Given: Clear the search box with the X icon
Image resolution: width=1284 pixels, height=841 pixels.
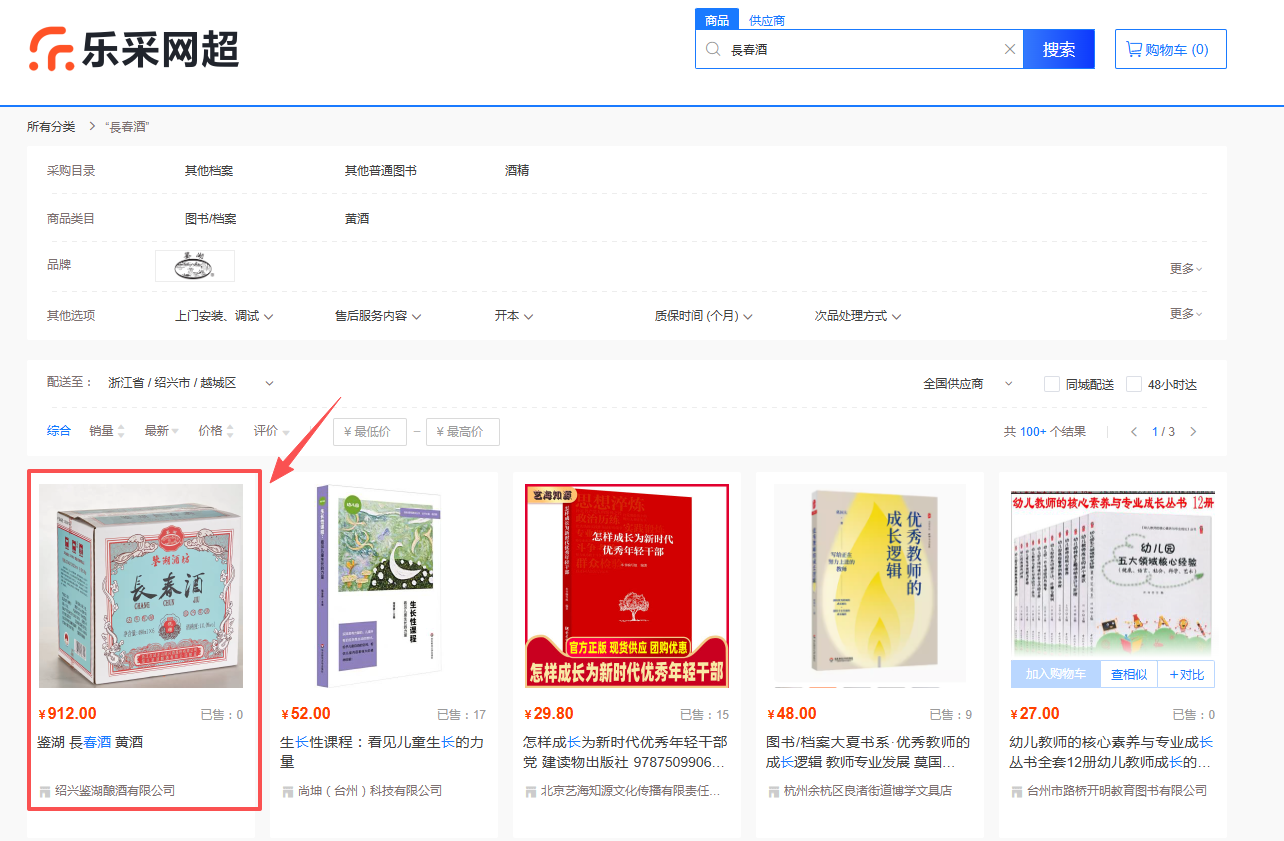Looking at the screenshot, I should (x=1009, y=49).
